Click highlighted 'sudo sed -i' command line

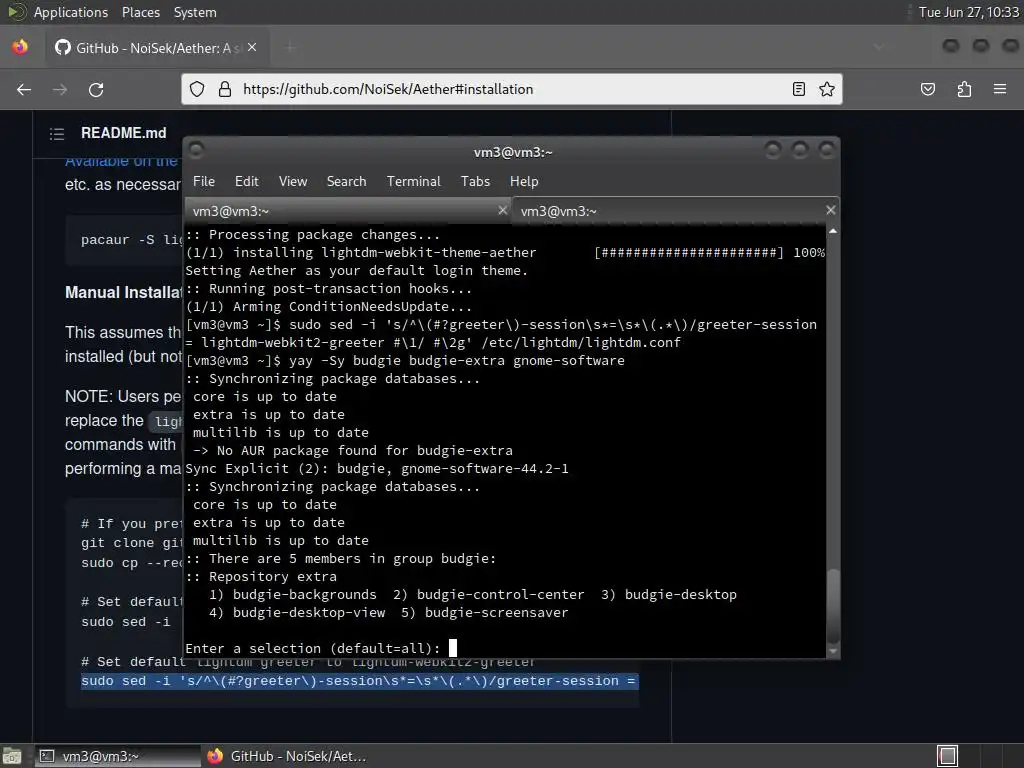point(358,681)
